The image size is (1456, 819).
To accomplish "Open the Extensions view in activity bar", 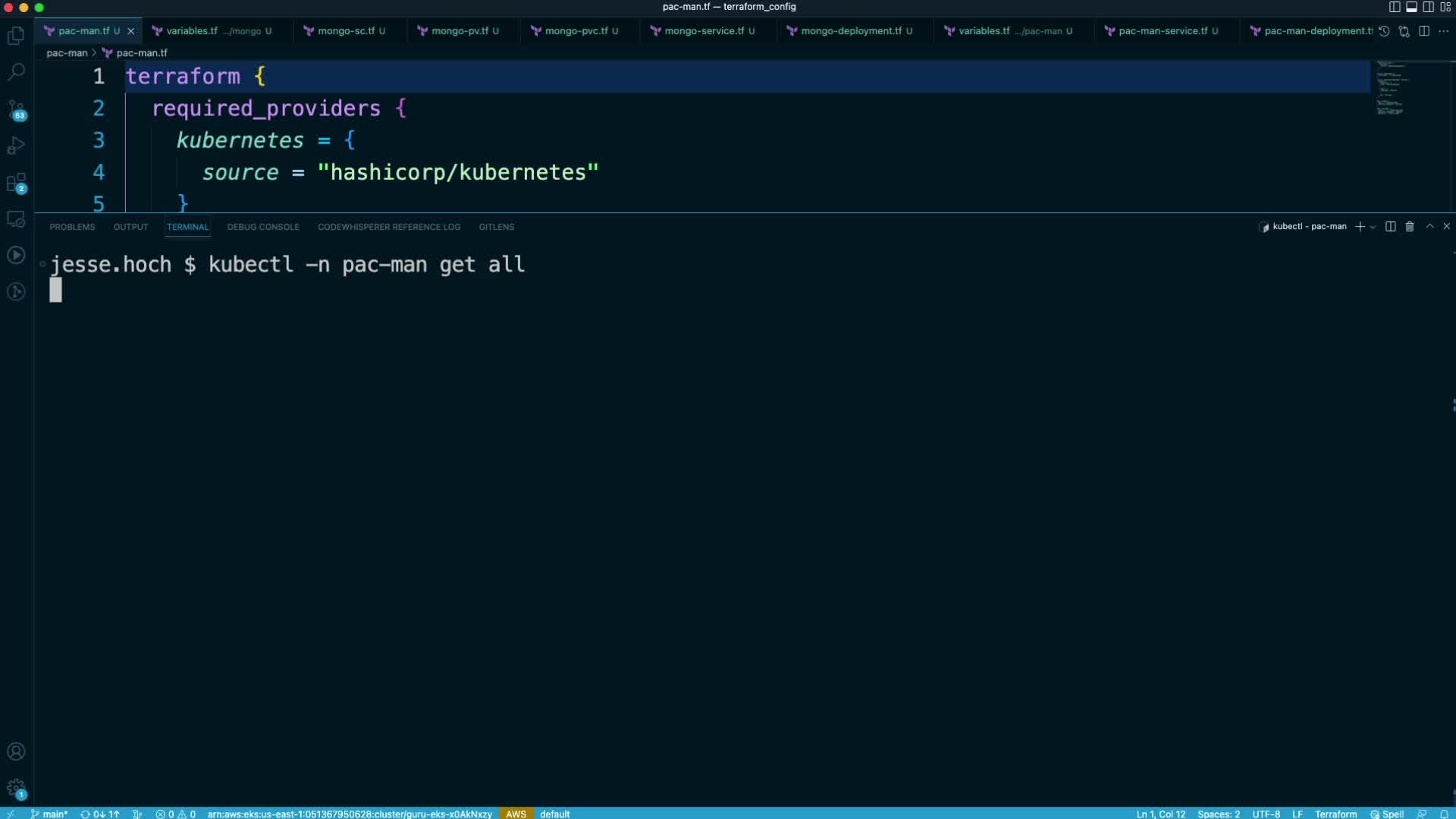I will pyautogui.click(x=16, y=183).
